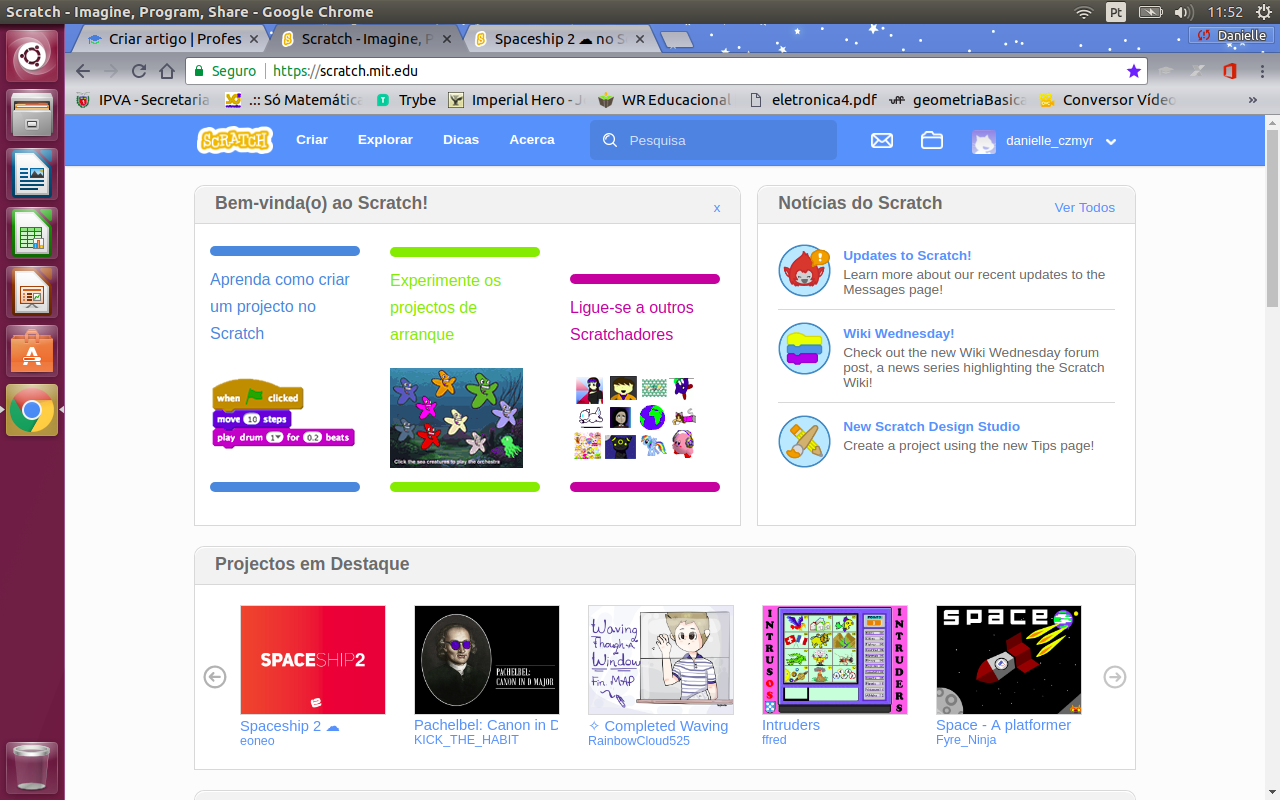Click the Scratcher avatars grid image

(x=635, y=418)
